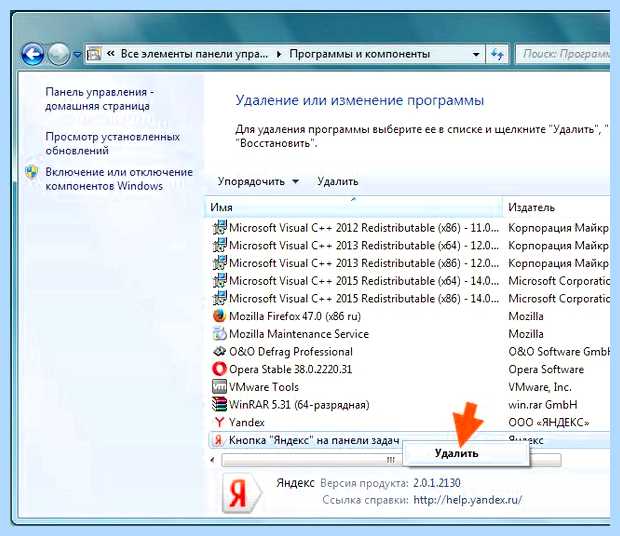Click 'O&O Software GmbH' publisher cell
Screen dimensions: 620x536
pos(559,351)
